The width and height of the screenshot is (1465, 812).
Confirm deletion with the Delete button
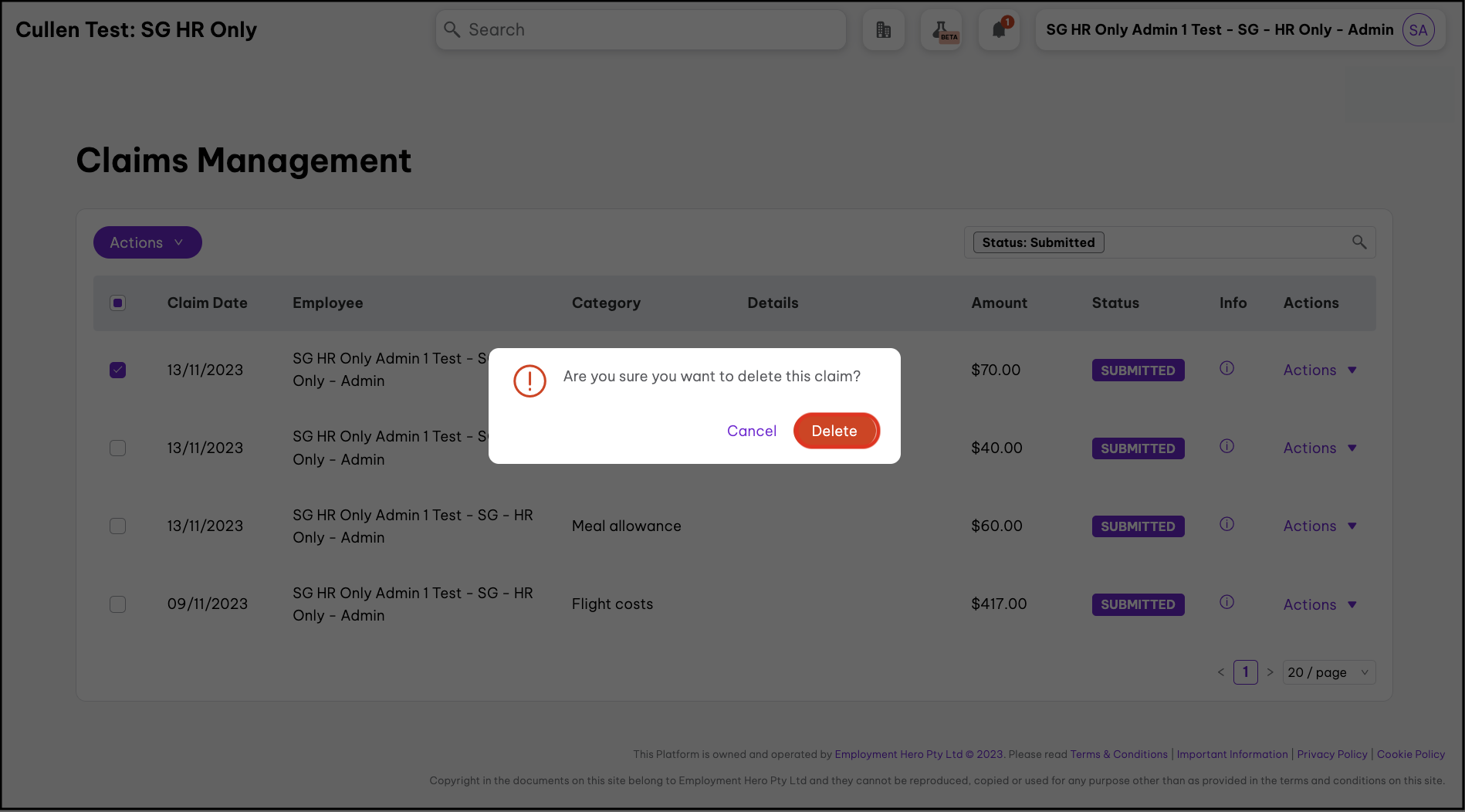point(835,431)
